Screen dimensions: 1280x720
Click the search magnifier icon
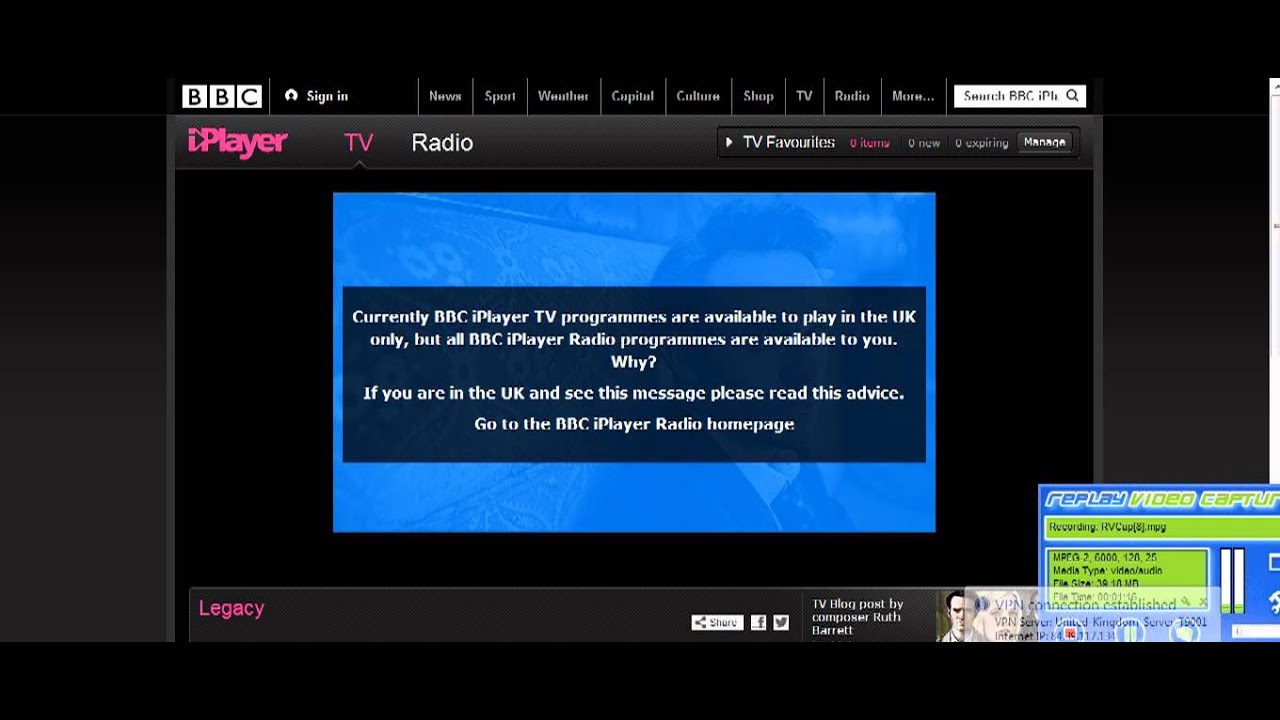[1073, 96]
